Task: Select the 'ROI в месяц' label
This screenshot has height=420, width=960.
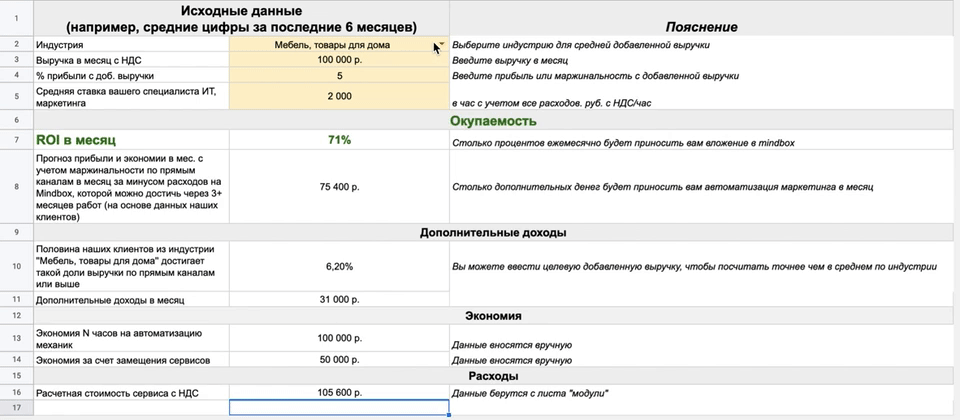Action: point(132,140)
